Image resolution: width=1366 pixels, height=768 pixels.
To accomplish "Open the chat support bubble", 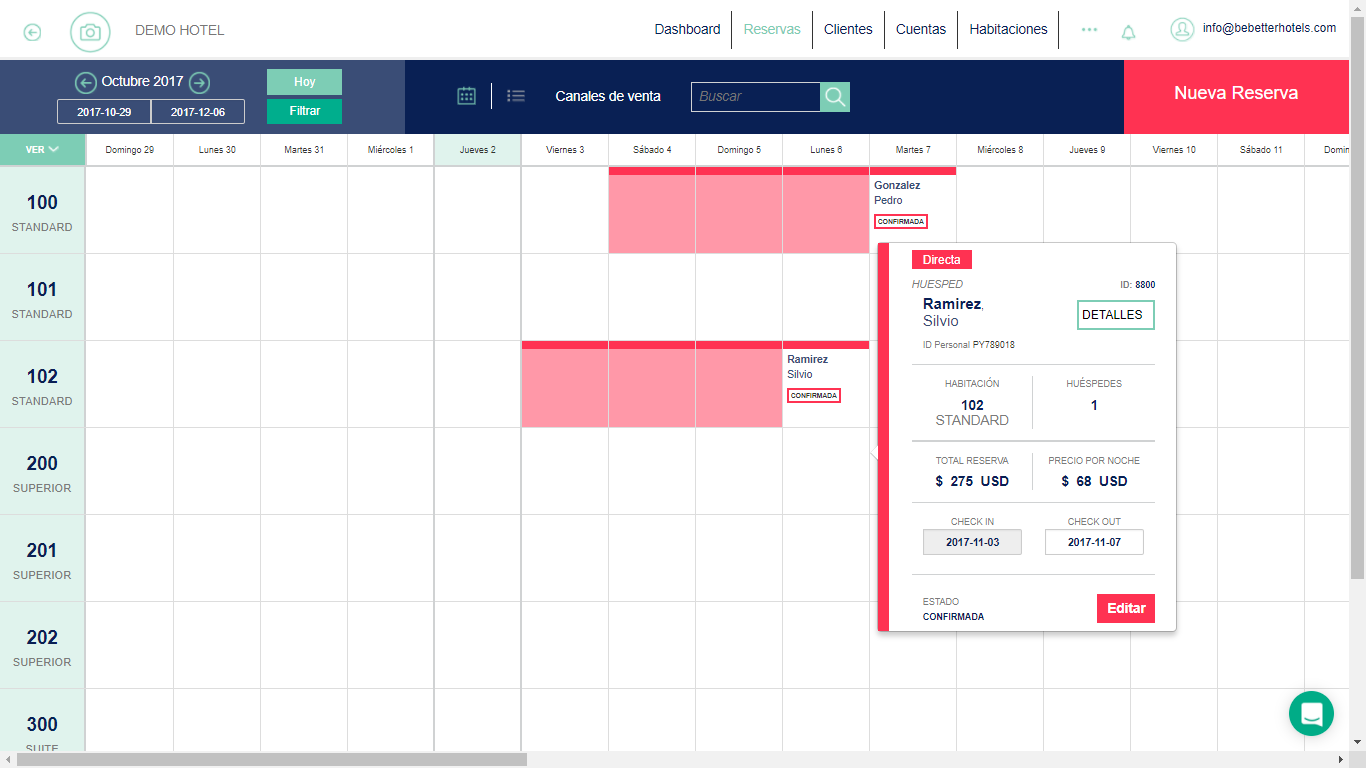I will click(1311, 714).
